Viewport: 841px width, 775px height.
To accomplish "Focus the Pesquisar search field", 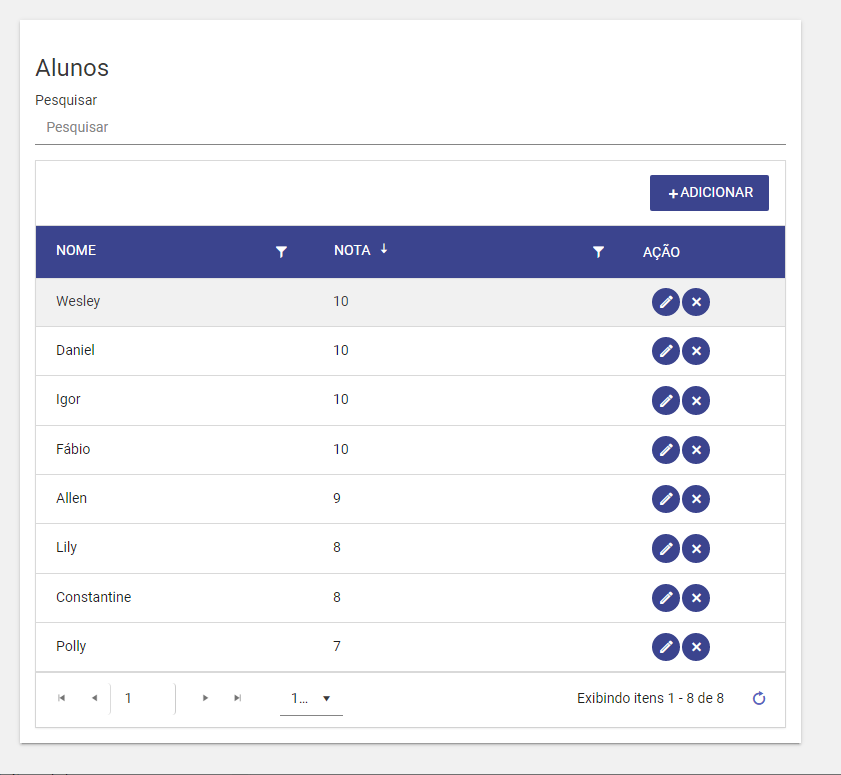I will (x=410, y=128).
